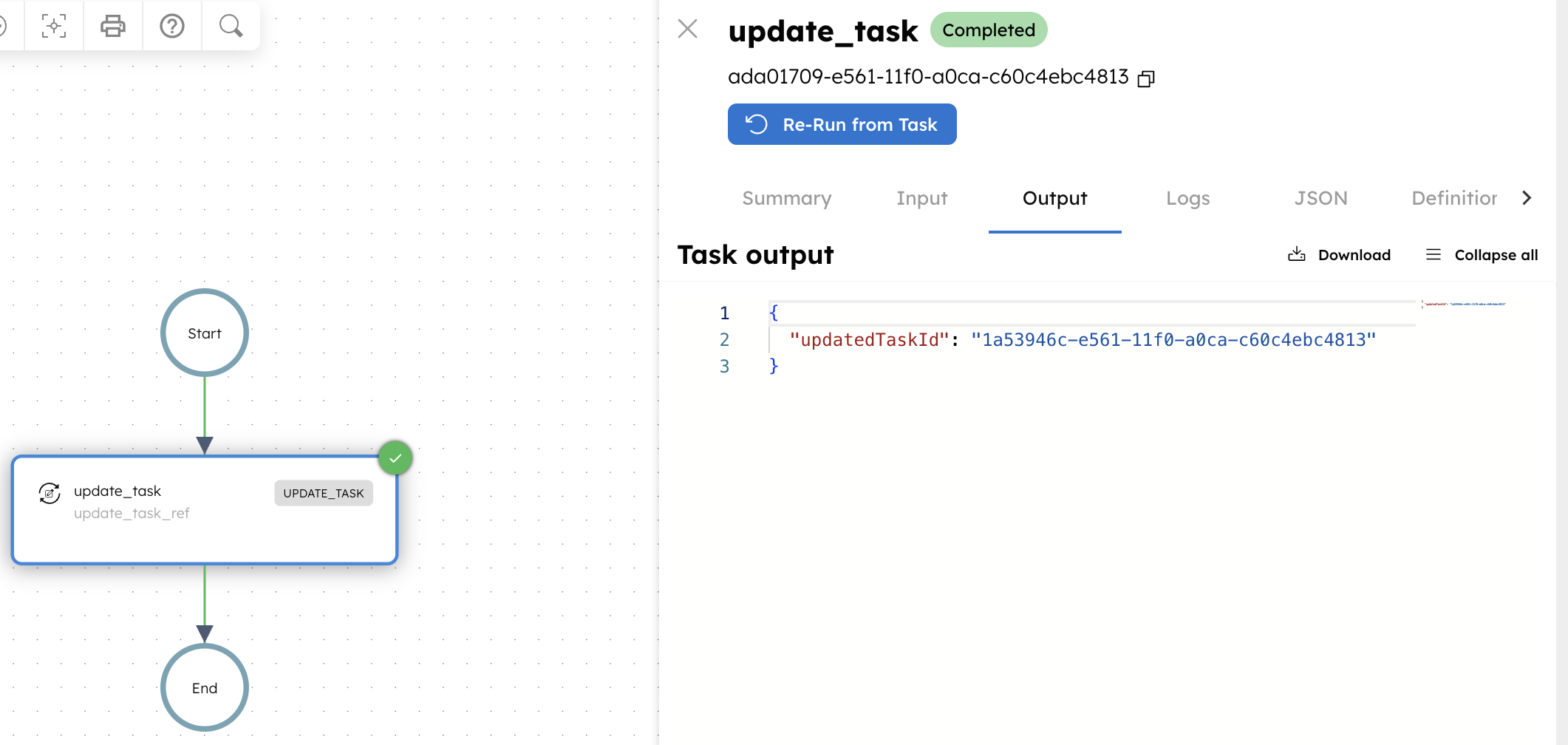The image size is (1568, 745).
Task: Switch to the Logs tab
Action: point(1187,198)
